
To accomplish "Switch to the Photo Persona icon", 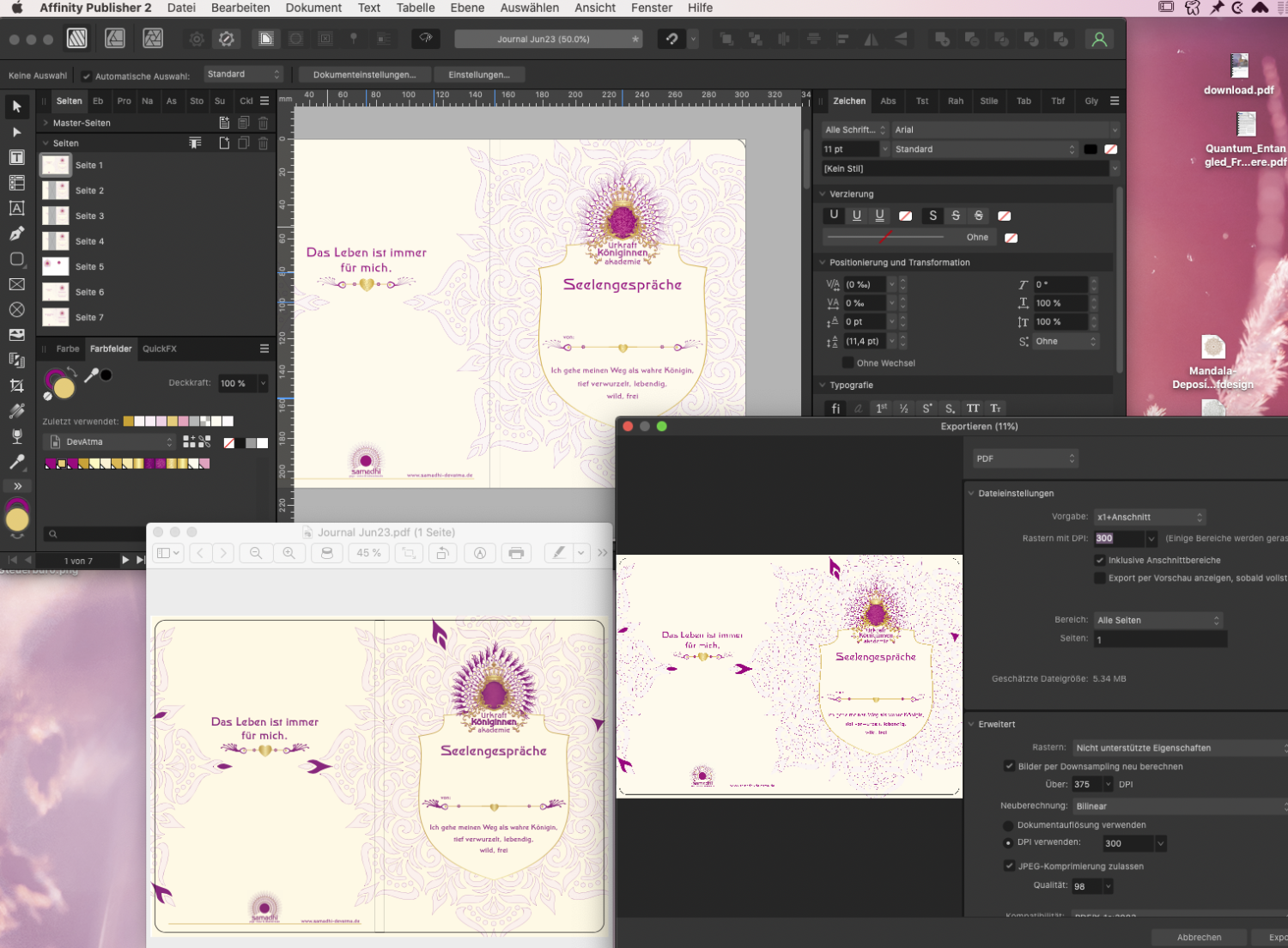I will [153, 39].
